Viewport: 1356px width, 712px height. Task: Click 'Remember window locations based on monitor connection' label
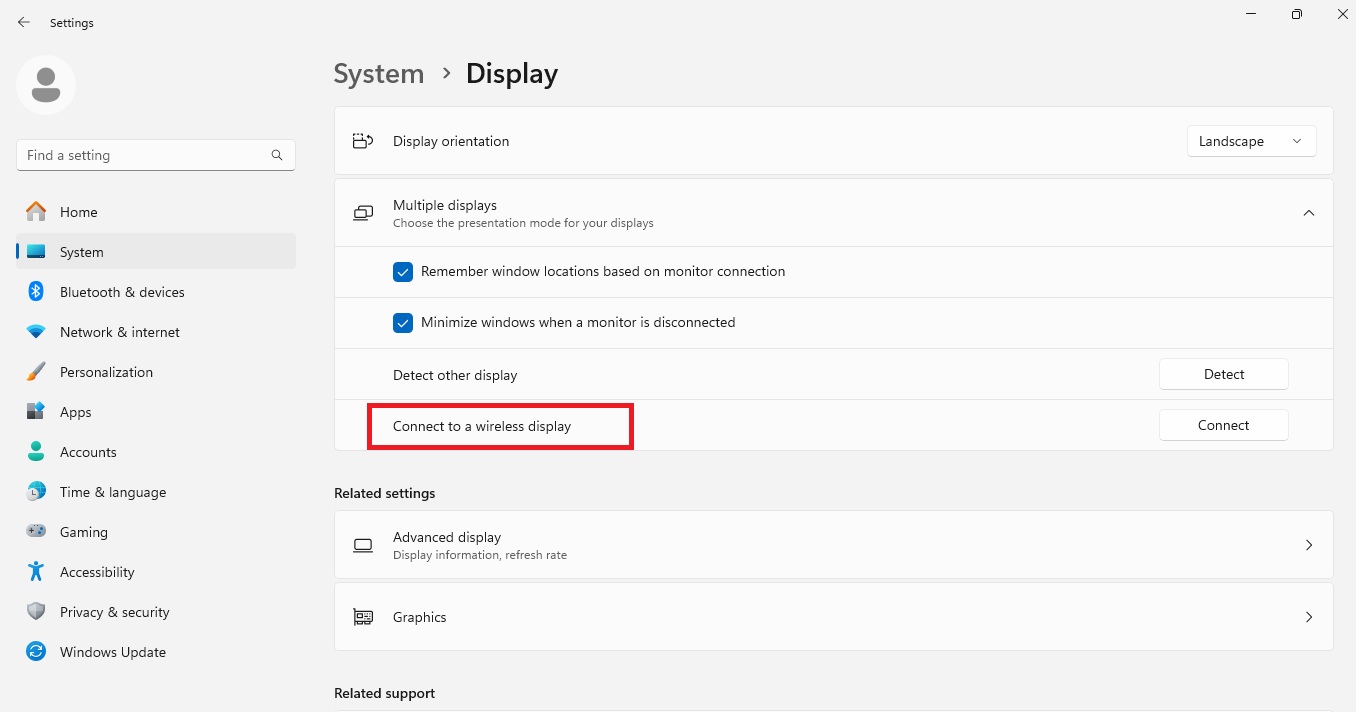click(603, 271)
